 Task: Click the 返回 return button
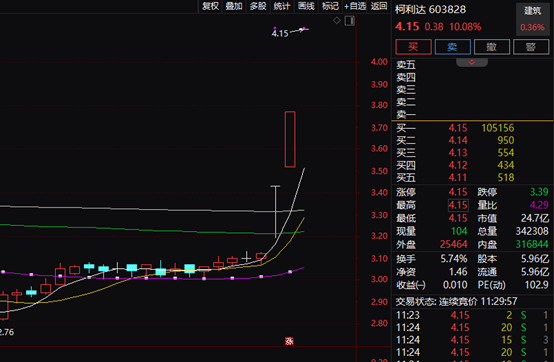pyautogui.click(x=379, y=6)
